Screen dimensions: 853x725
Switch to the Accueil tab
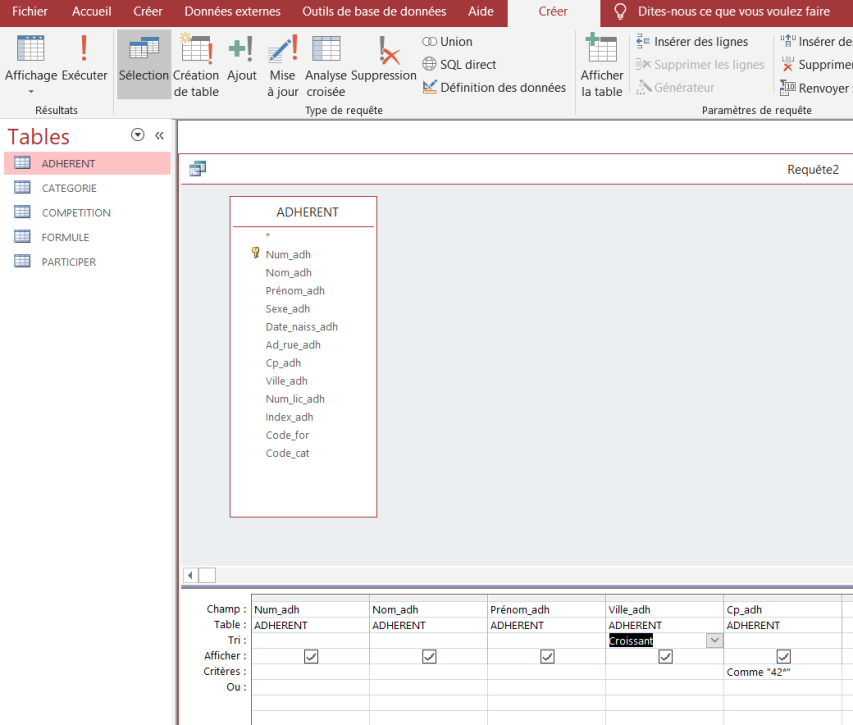[x=91, y=11]
